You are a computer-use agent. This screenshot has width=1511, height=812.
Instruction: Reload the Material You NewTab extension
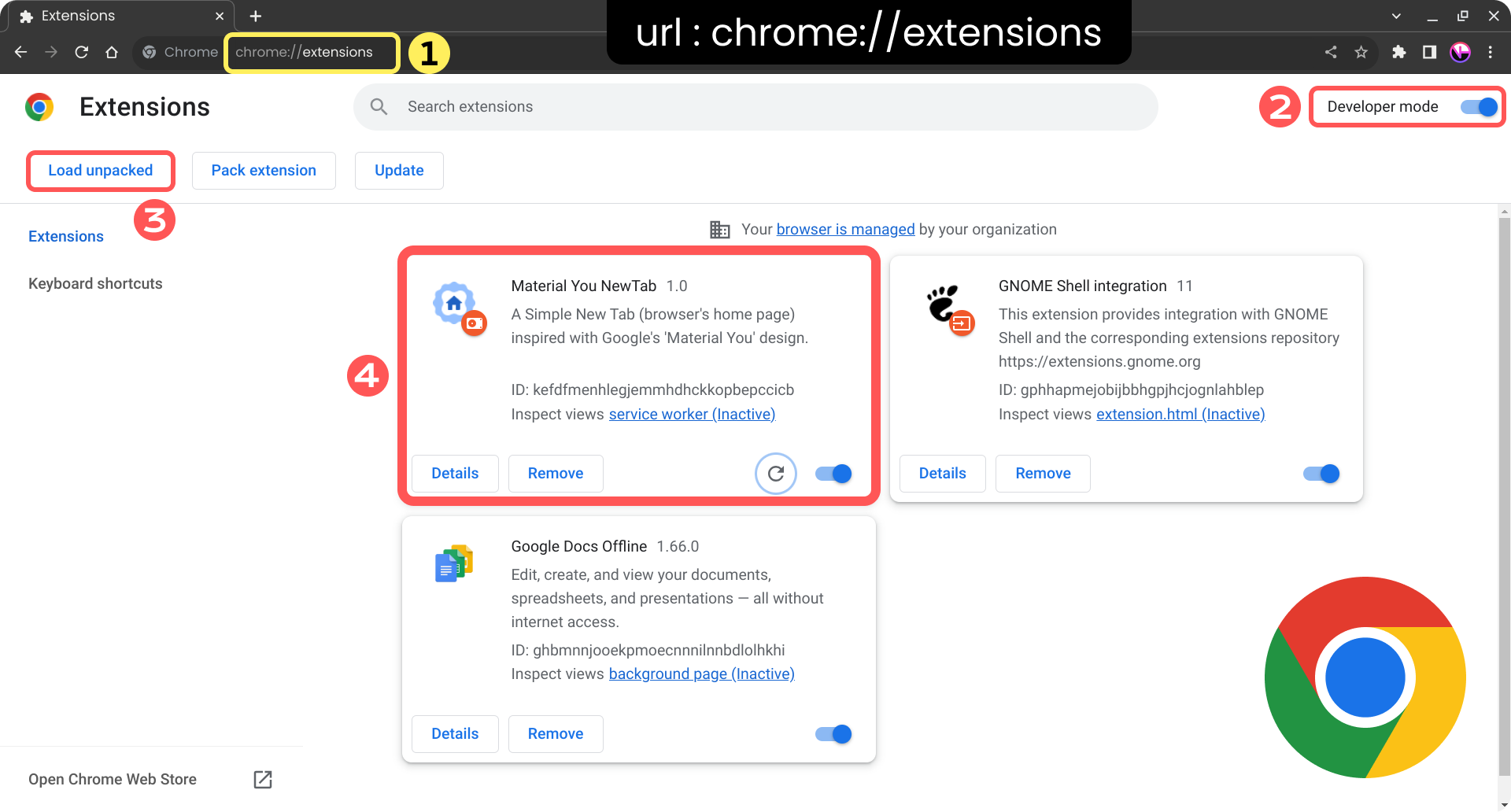[x=776, y=474]
